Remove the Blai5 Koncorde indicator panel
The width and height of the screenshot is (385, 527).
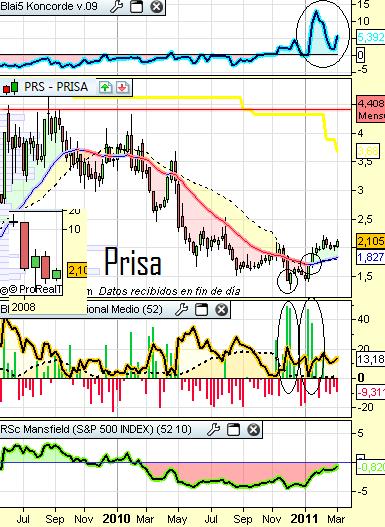click(x=156, y=6)
